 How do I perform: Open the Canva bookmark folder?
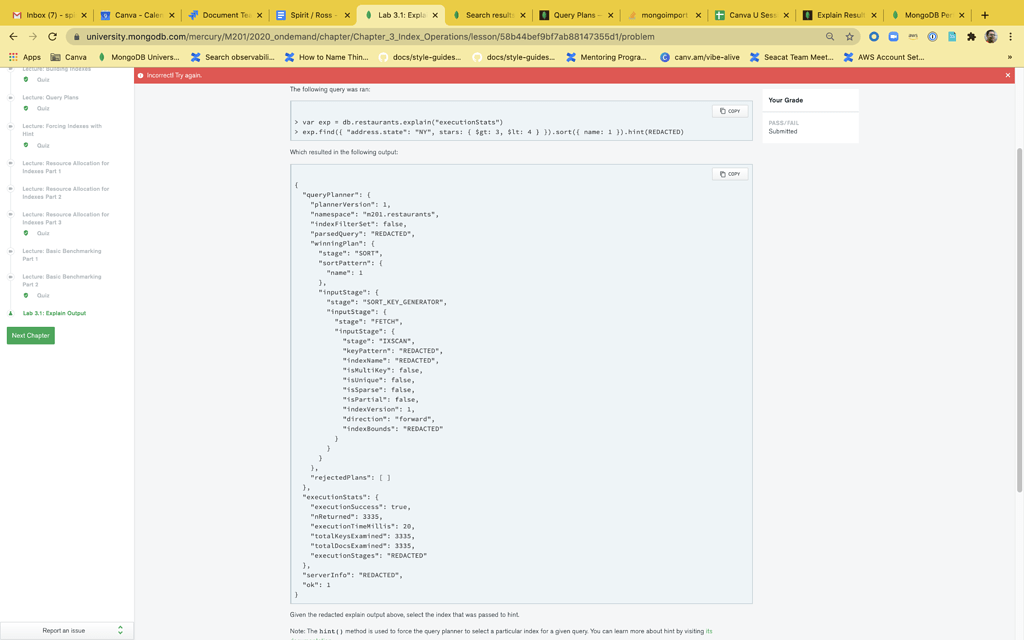[x=69, y=57]
